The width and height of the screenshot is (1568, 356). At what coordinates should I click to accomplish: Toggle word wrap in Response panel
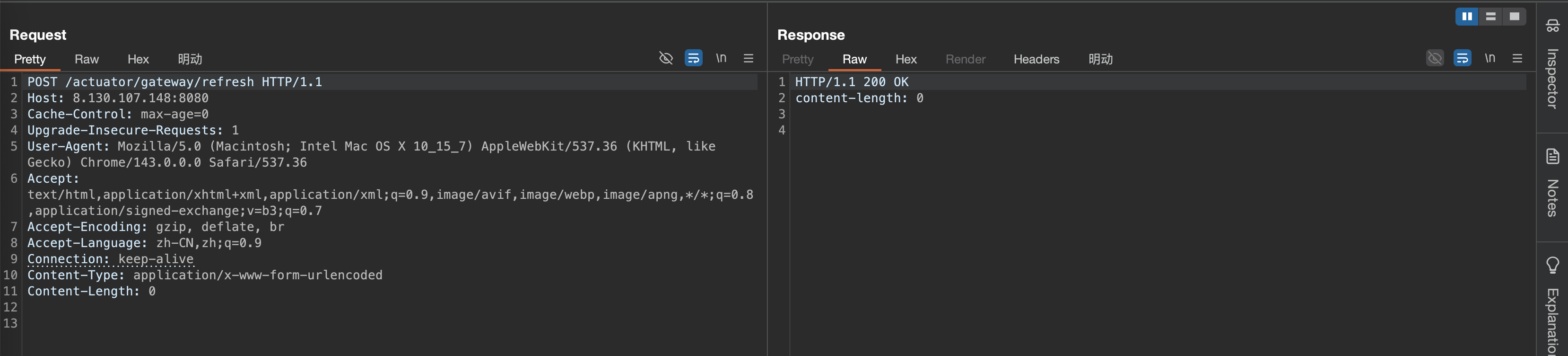[1462, 59]
